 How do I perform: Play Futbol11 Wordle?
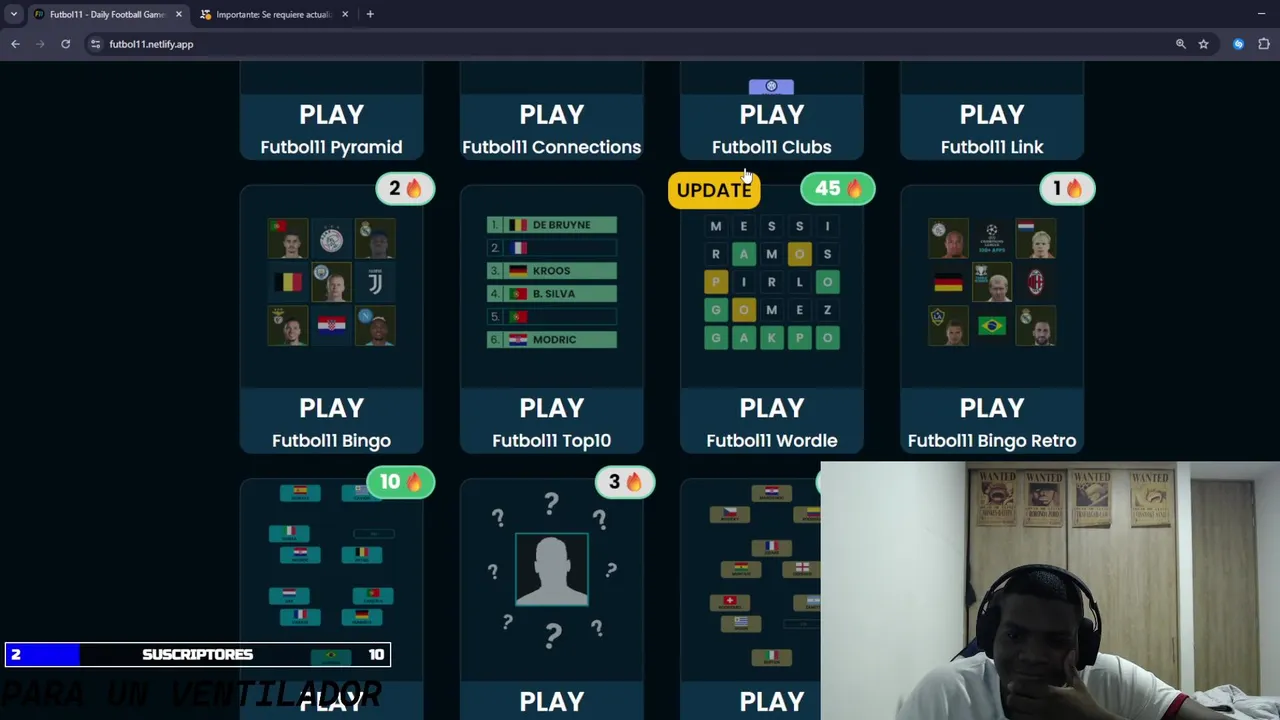771,408
